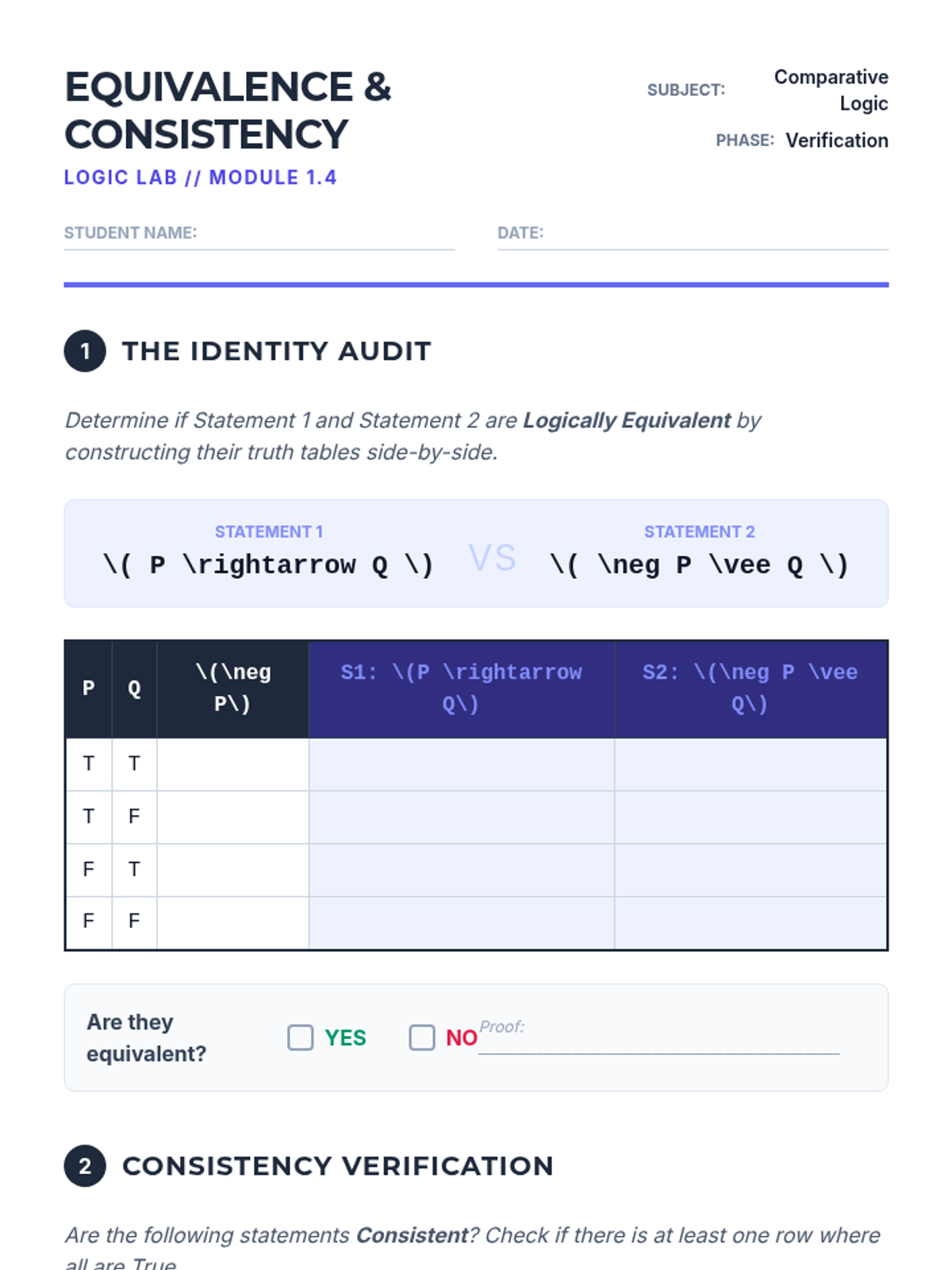This screenshot has width=952, height=1270.
Task: Click the VS separator between statements
Action: click(492, 557)
